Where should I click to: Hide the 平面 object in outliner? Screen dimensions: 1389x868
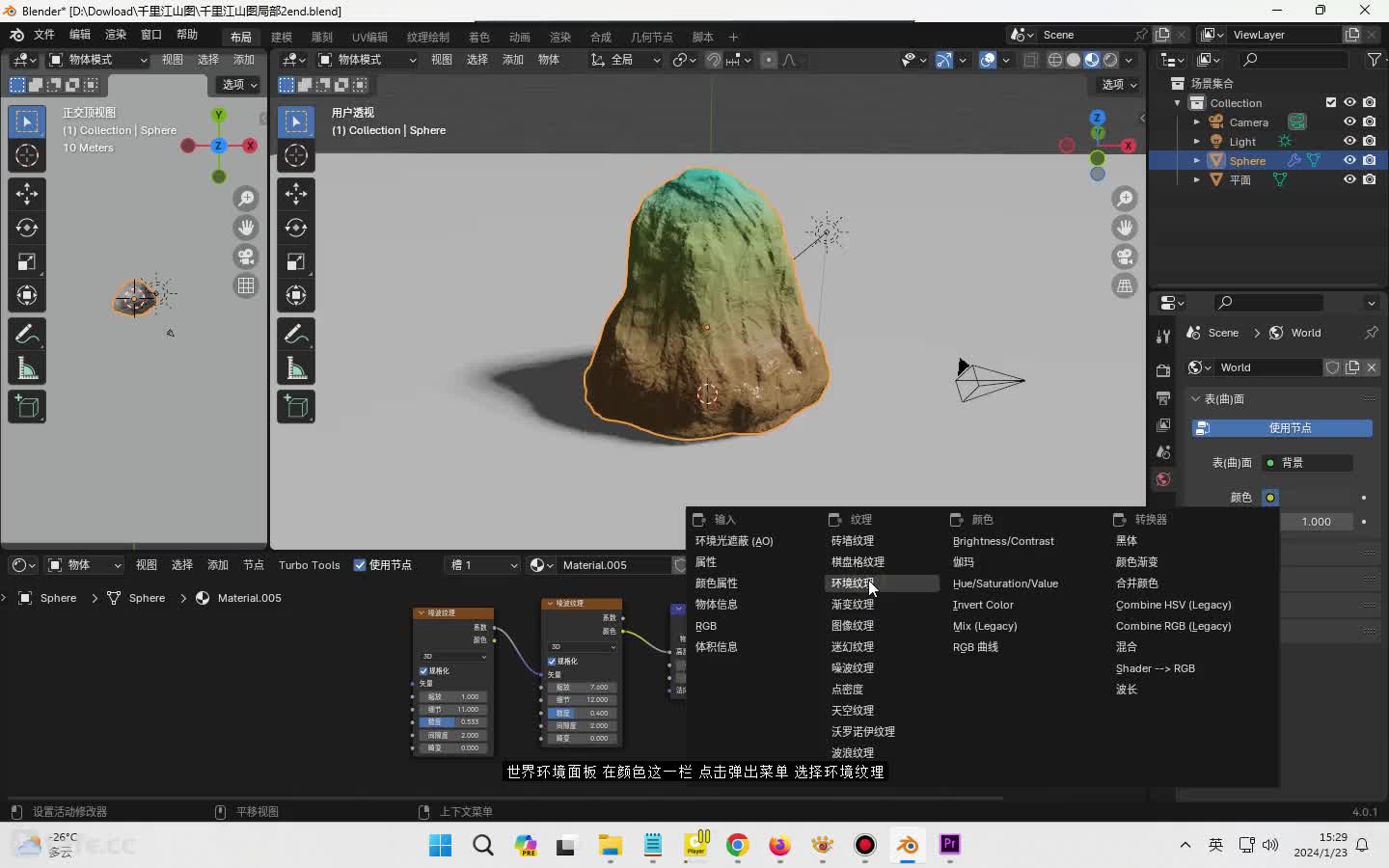1349,179
